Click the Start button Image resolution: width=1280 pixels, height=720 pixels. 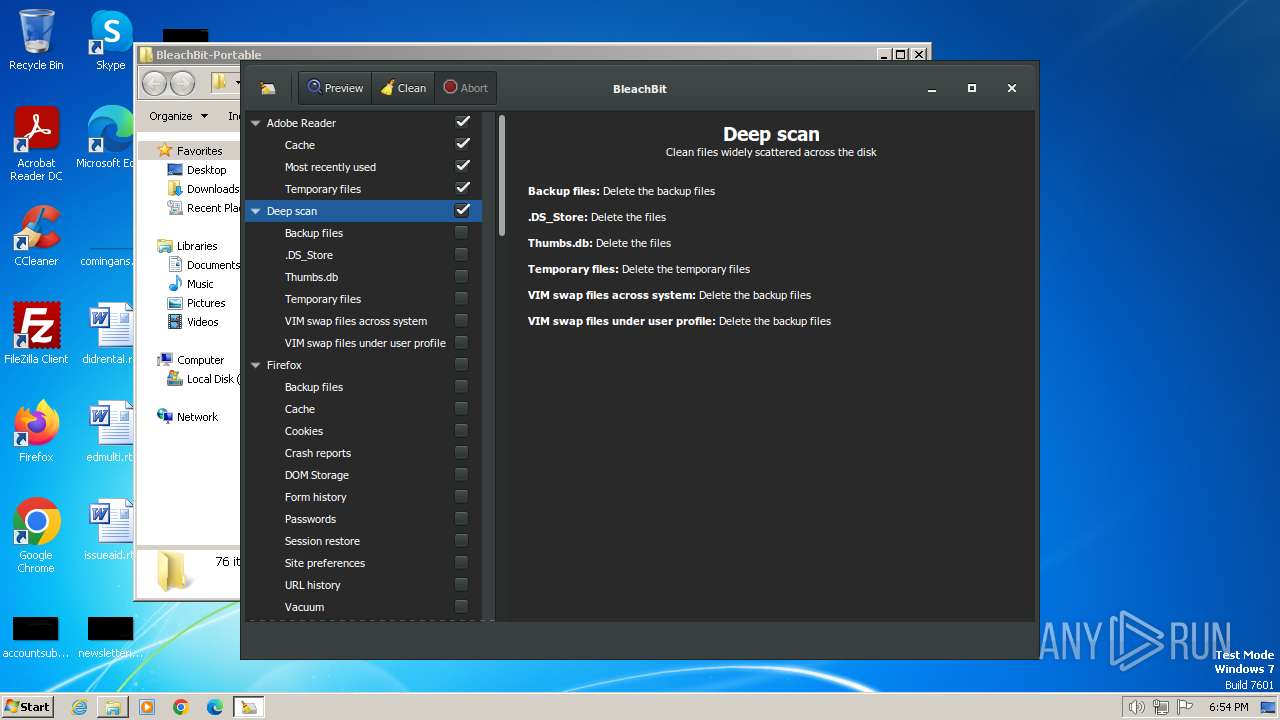28,707
